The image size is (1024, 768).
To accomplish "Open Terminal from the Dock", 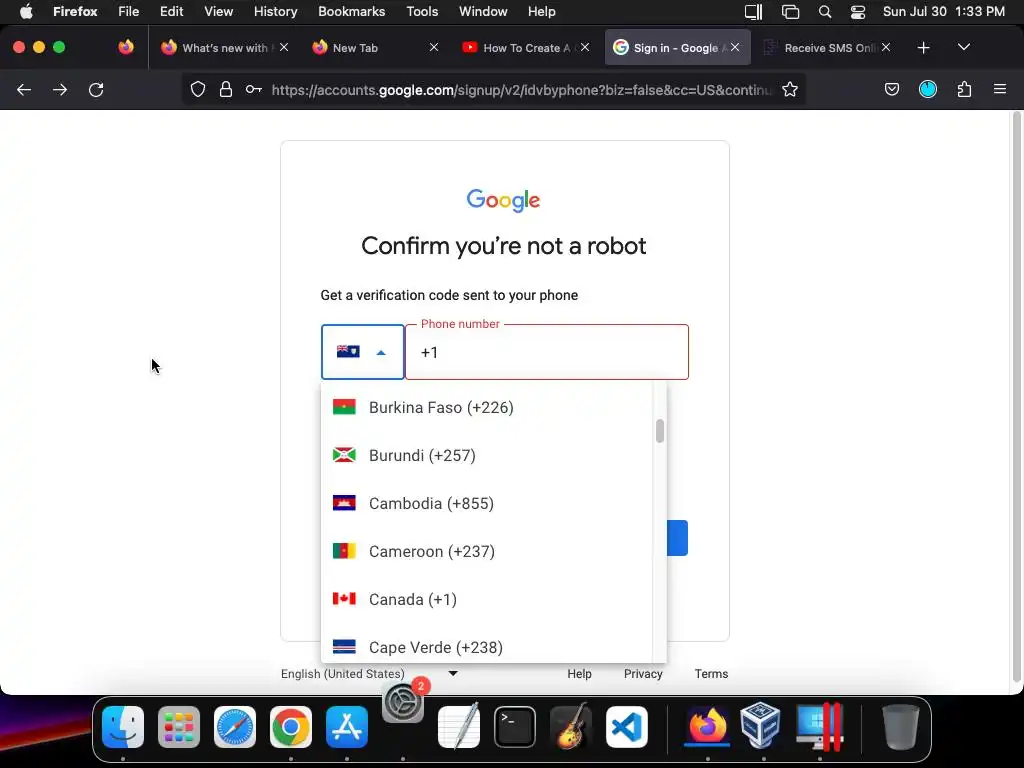I will click(515, 727).
